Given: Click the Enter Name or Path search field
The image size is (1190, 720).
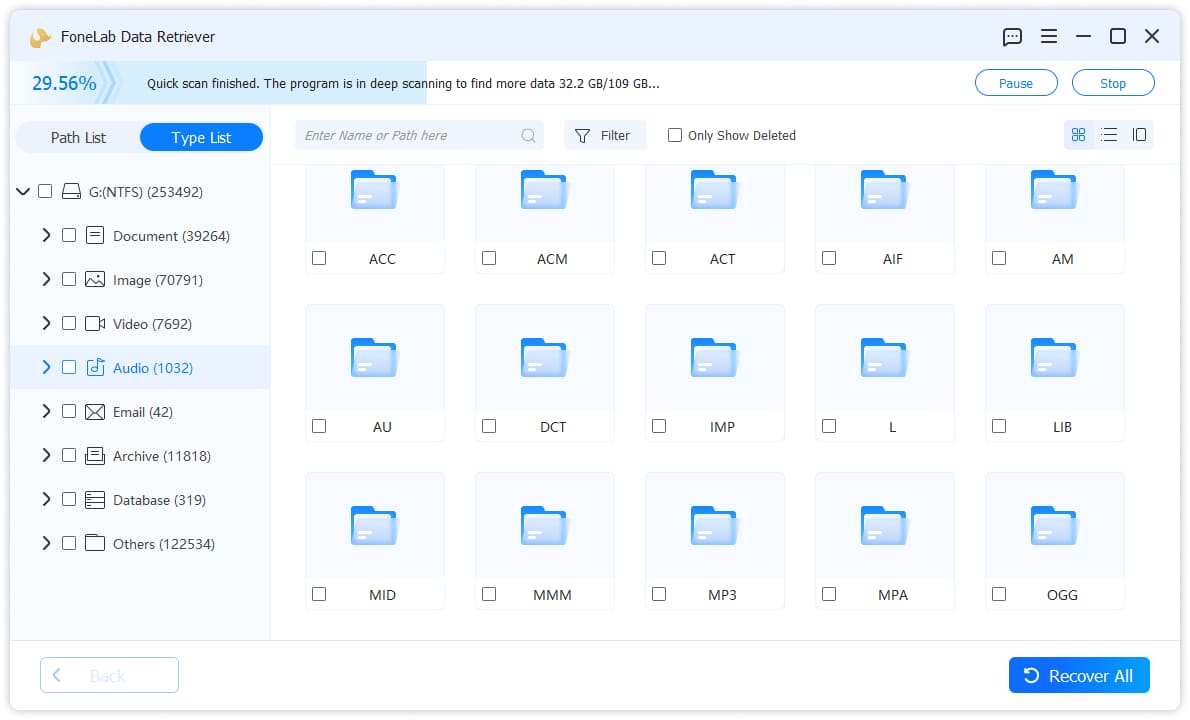Looking at the screenshot, I should pos(419,135).
